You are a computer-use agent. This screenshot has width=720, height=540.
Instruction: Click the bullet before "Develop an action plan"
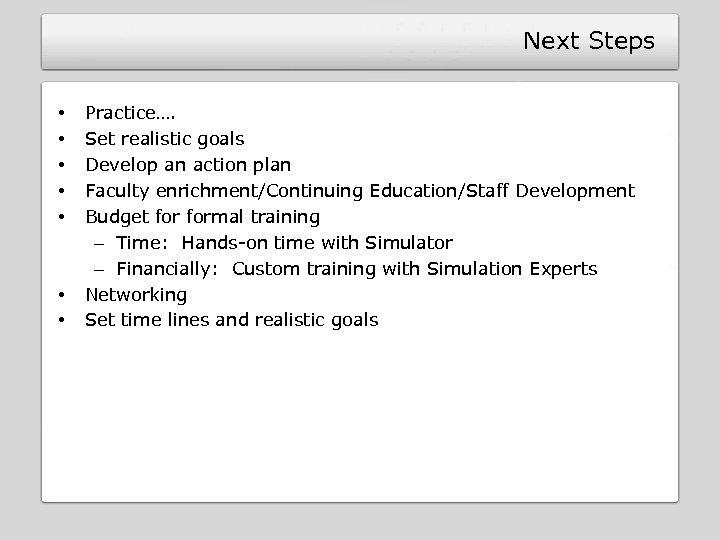click(61, 165)
